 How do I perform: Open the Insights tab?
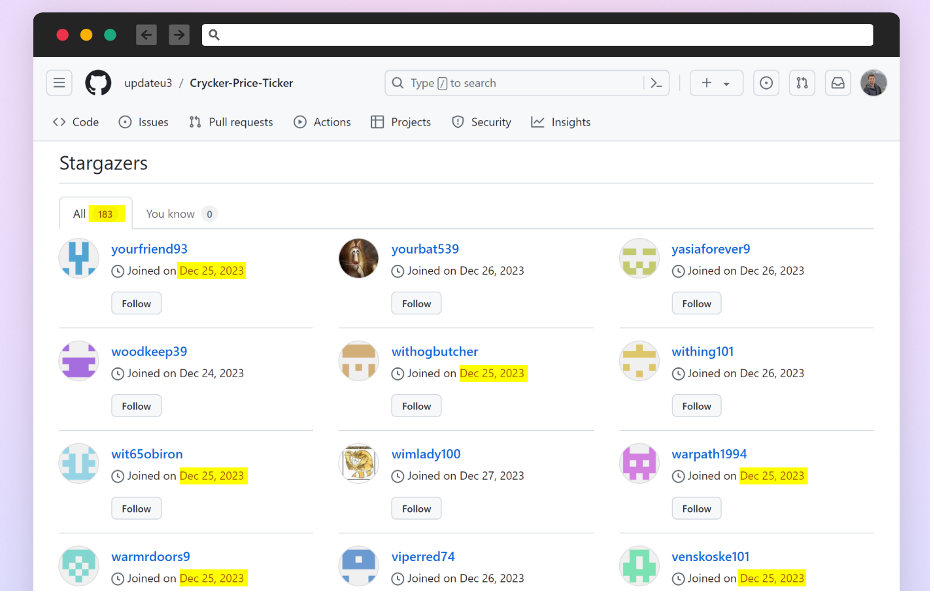pos(561,122)
